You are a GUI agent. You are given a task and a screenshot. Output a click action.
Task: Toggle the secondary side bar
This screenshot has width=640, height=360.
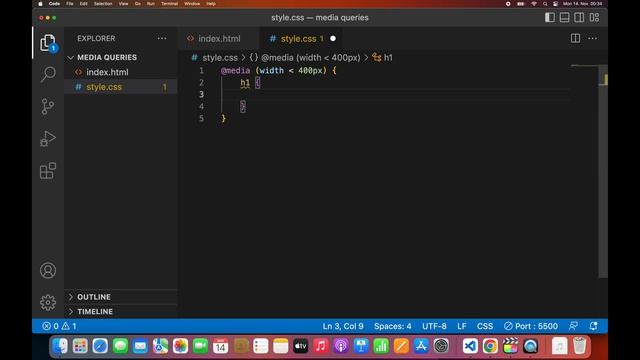[579, 18]
